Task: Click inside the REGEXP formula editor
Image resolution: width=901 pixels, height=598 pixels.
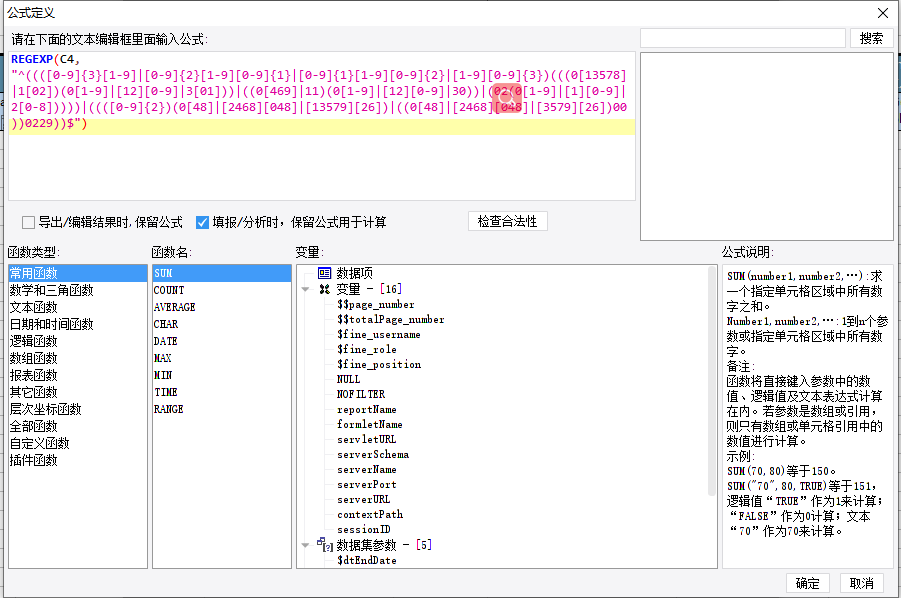Action: coord(322,126)
